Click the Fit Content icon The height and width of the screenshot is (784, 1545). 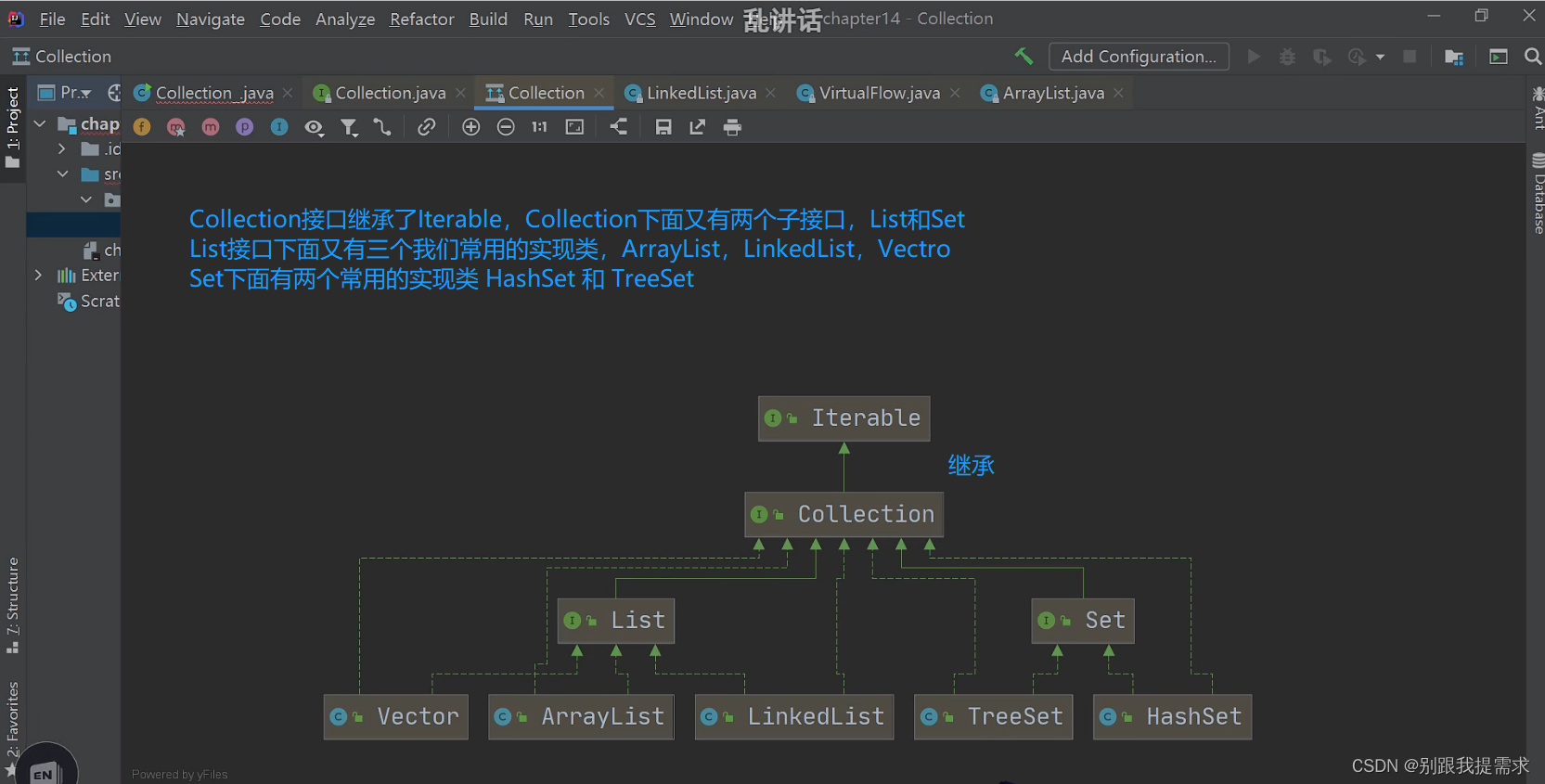[574, 127]
